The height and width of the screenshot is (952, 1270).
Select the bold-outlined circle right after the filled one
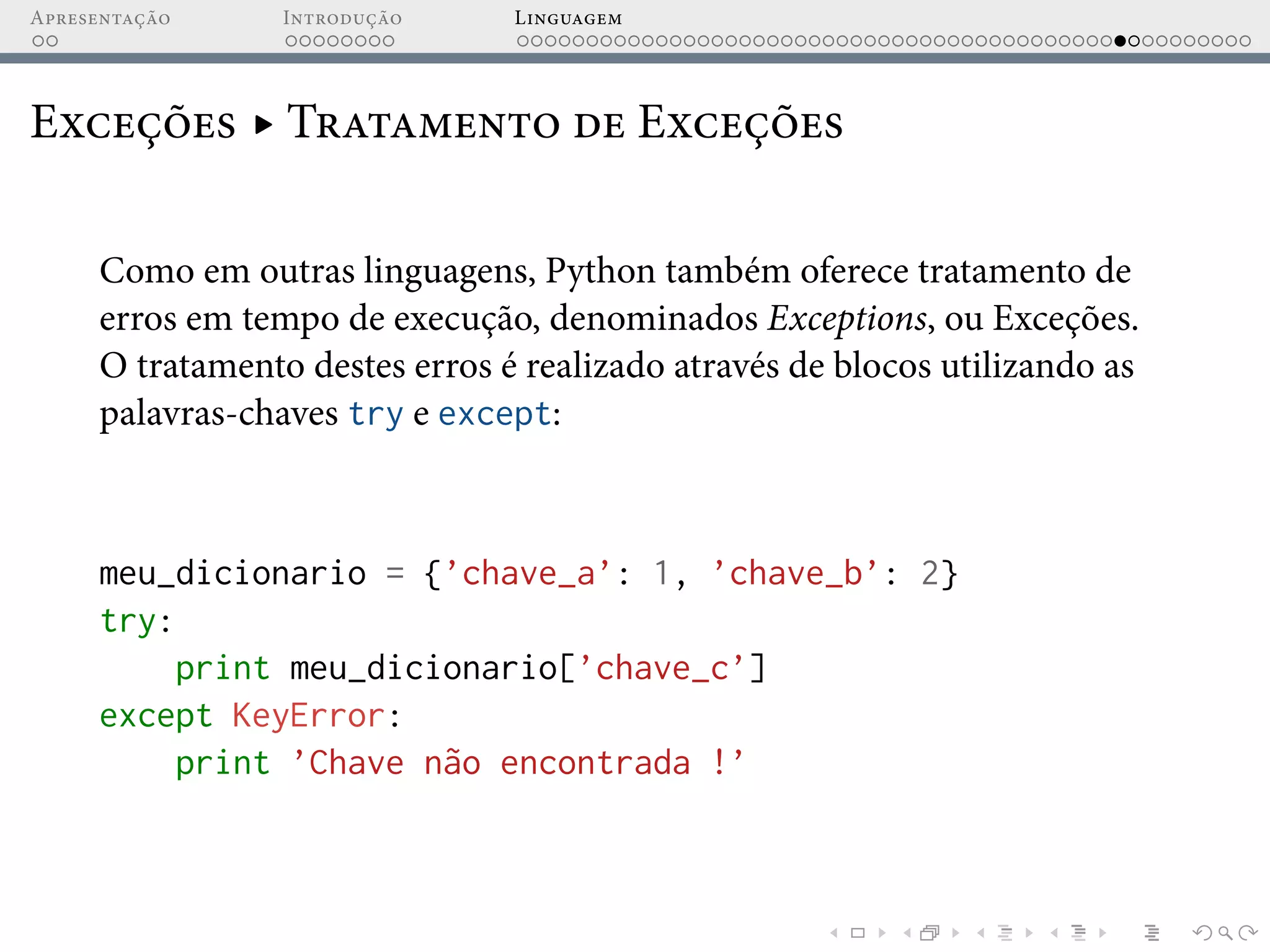(1134, 41)
